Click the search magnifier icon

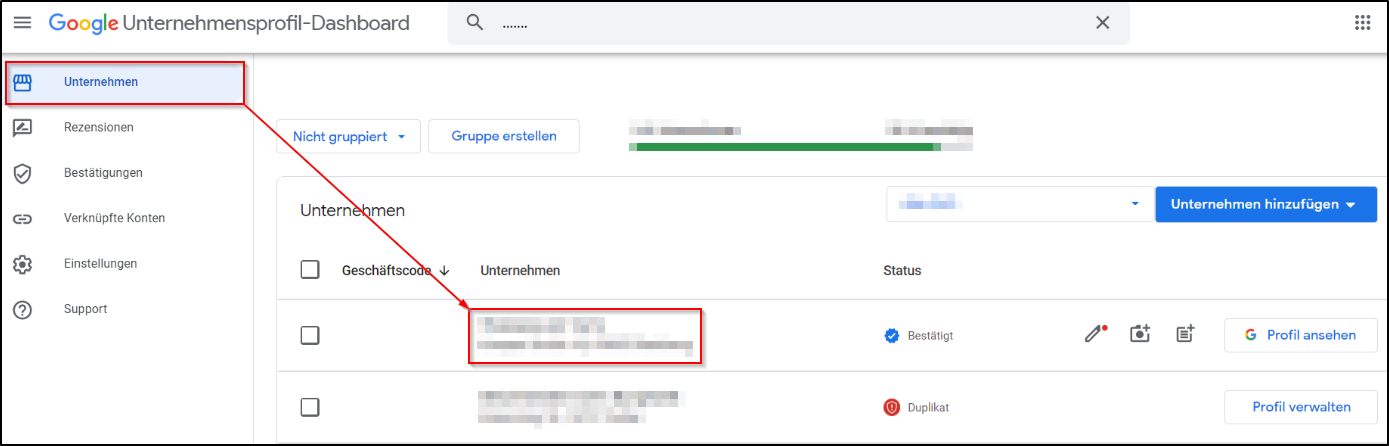475,23
